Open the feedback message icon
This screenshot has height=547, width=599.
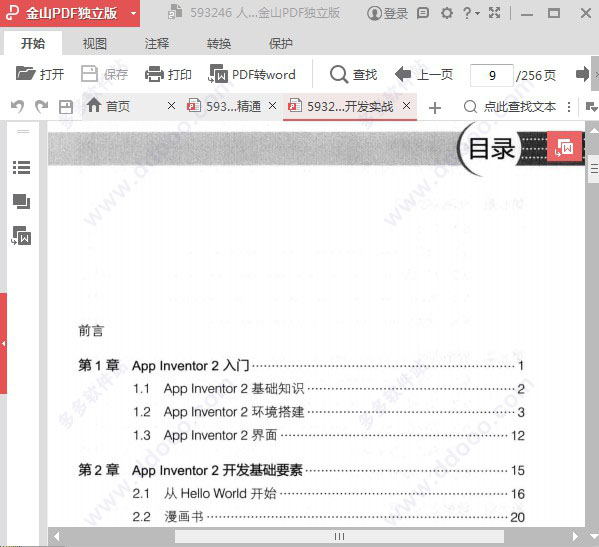point(423,13)
